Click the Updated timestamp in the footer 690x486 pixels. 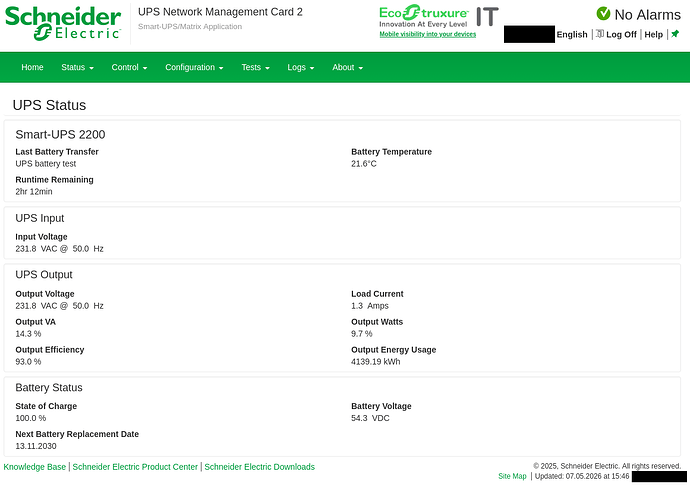pyautogui.click(x=582, y=476)
